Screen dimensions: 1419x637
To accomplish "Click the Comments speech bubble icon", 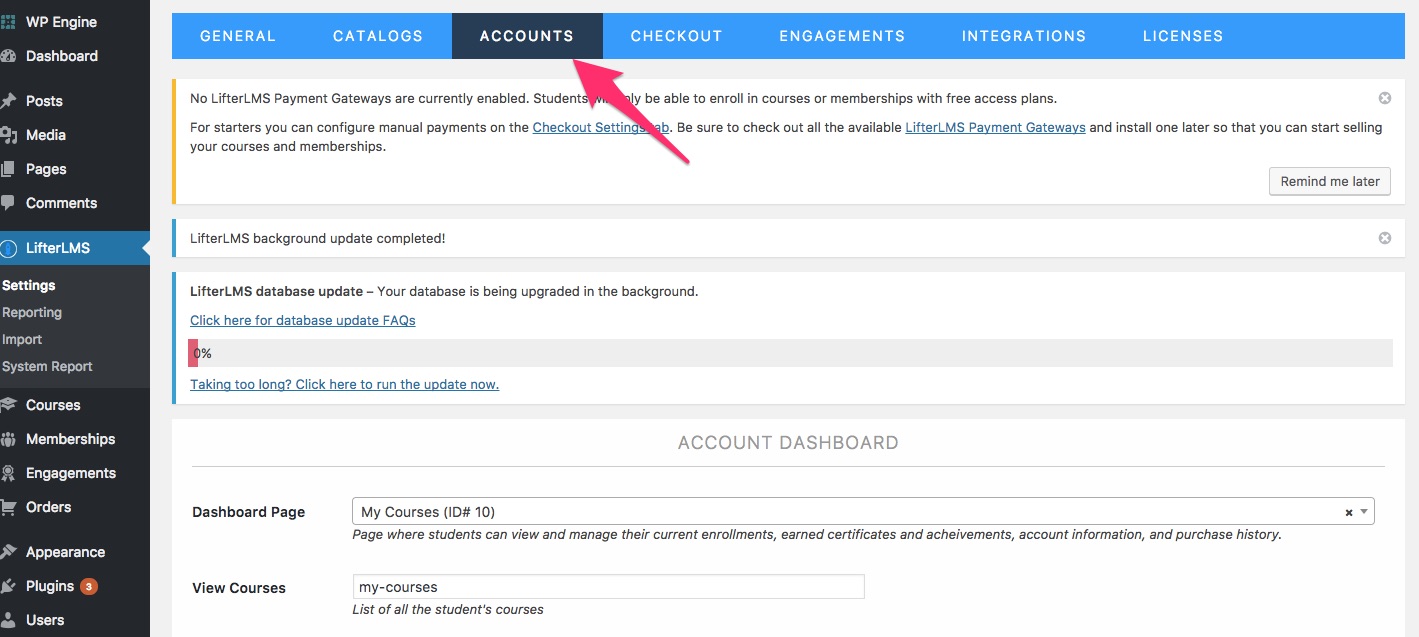I will click(x=7, y=203).
